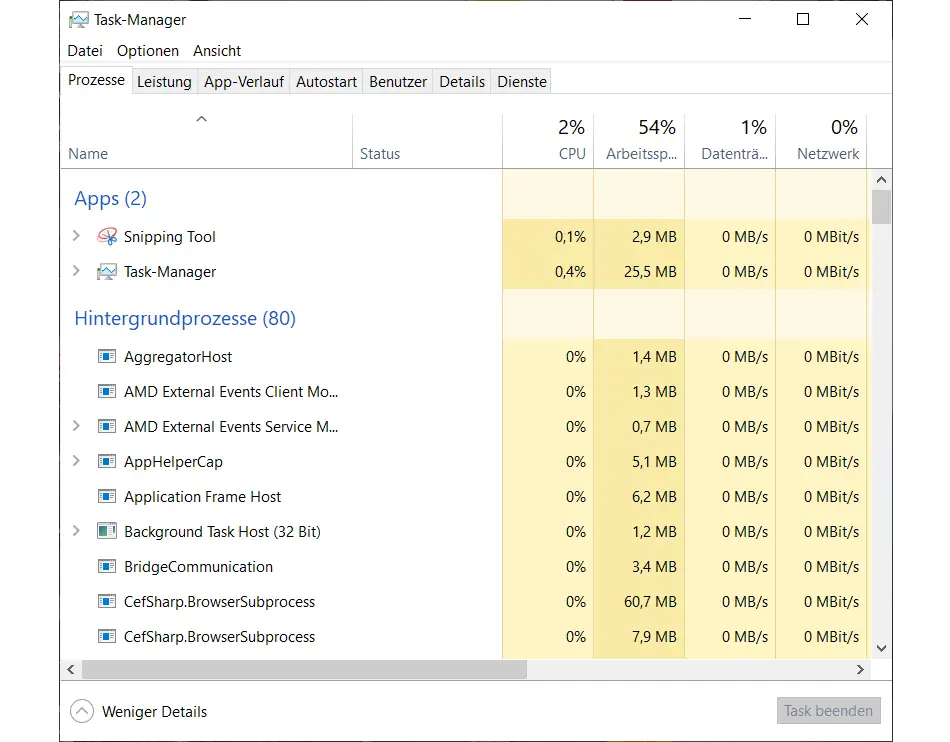Expand Background Task Host (32 Bit)
Viewport: 950px width, 742px height.
tap(76, 531)
